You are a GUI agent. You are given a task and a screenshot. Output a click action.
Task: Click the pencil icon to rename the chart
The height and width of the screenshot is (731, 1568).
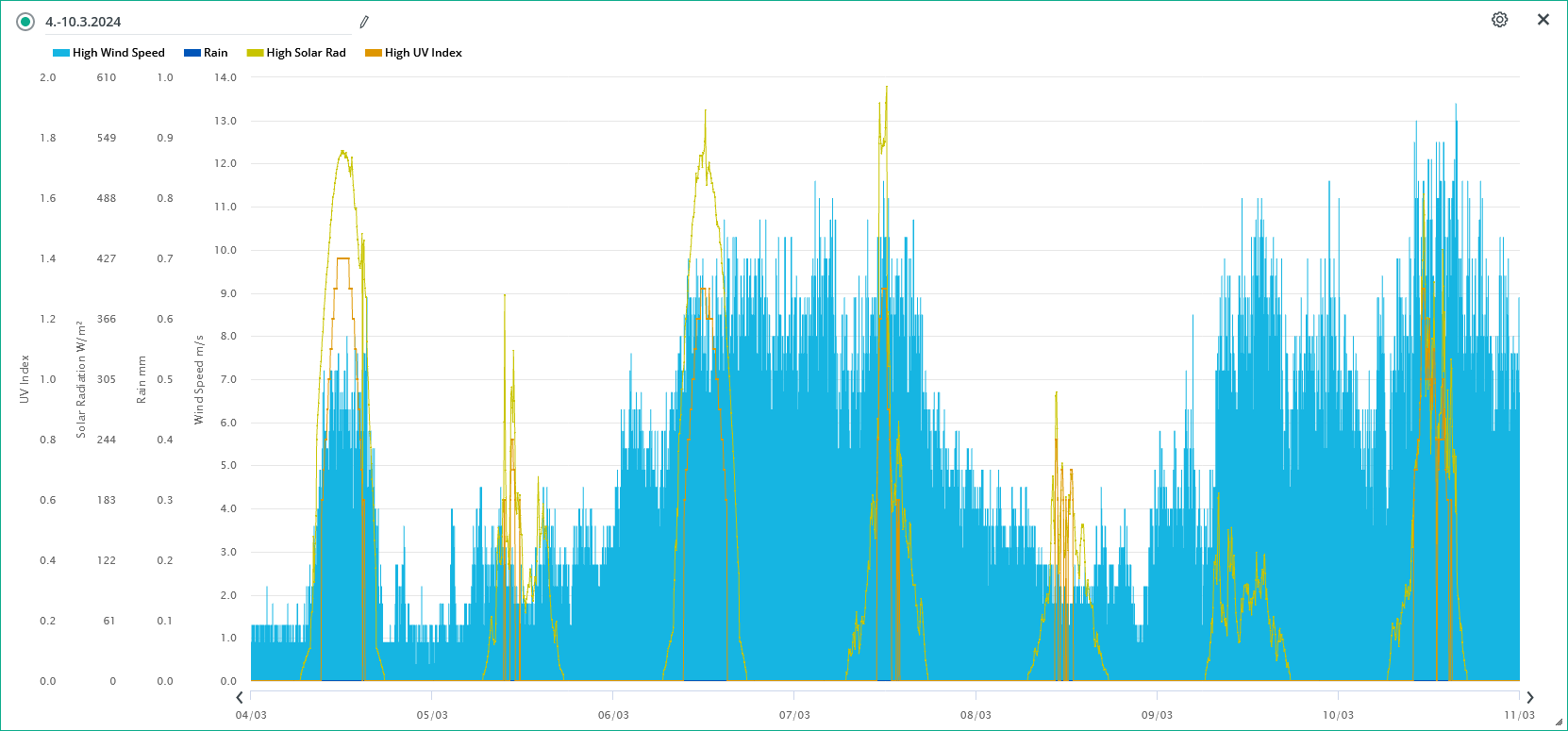[364, 22]
